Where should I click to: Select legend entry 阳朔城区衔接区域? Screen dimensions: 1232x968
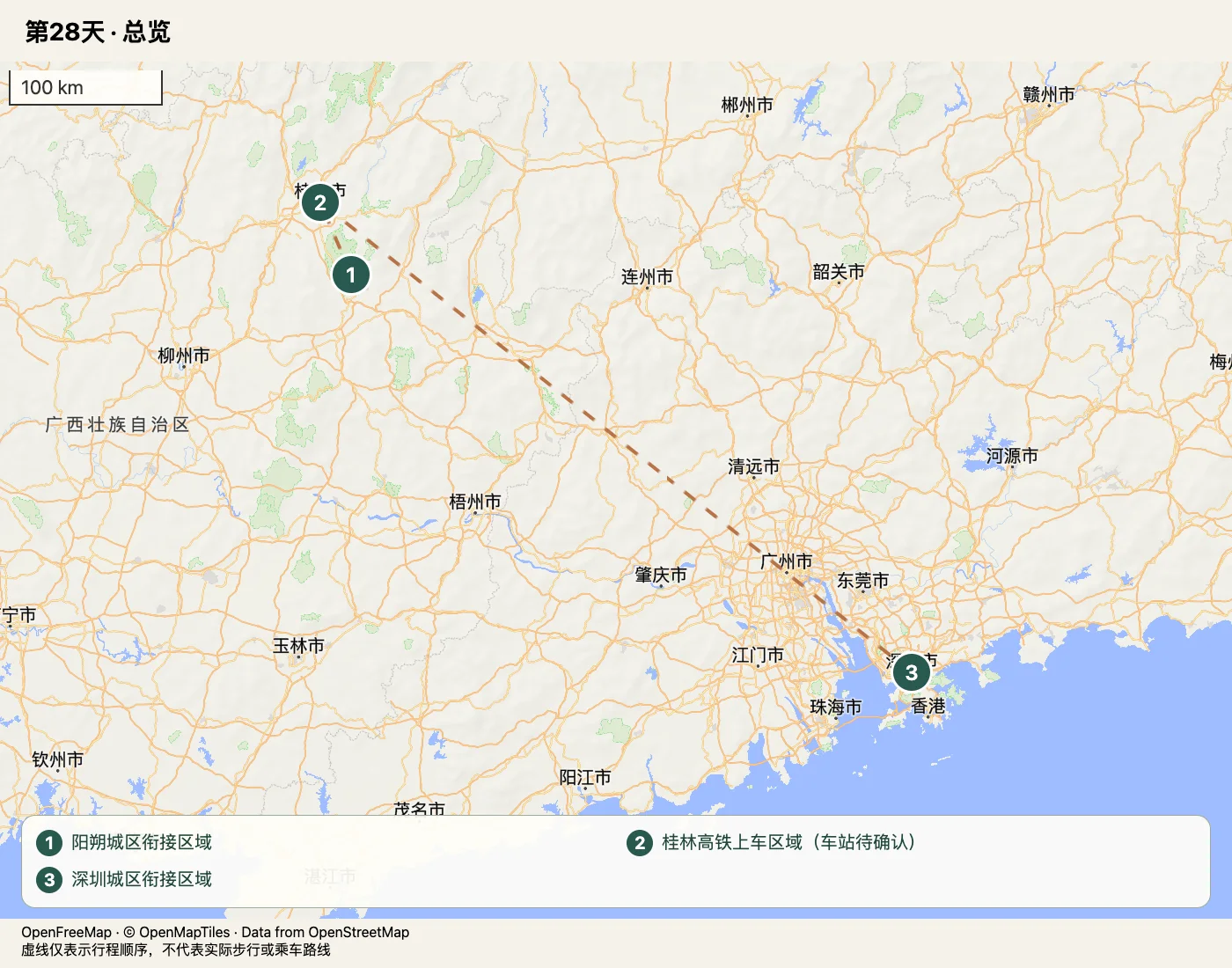coord(142,842)
